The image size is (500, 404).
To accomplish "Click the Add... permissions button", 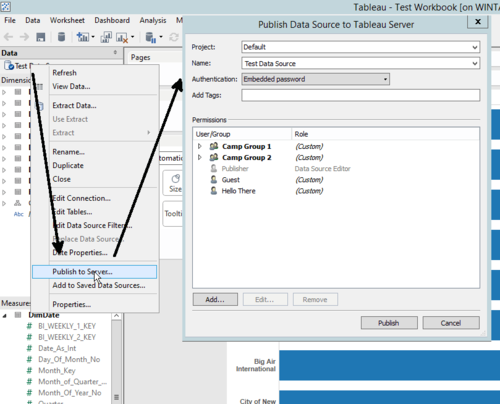I will click(x=215, y=299).
